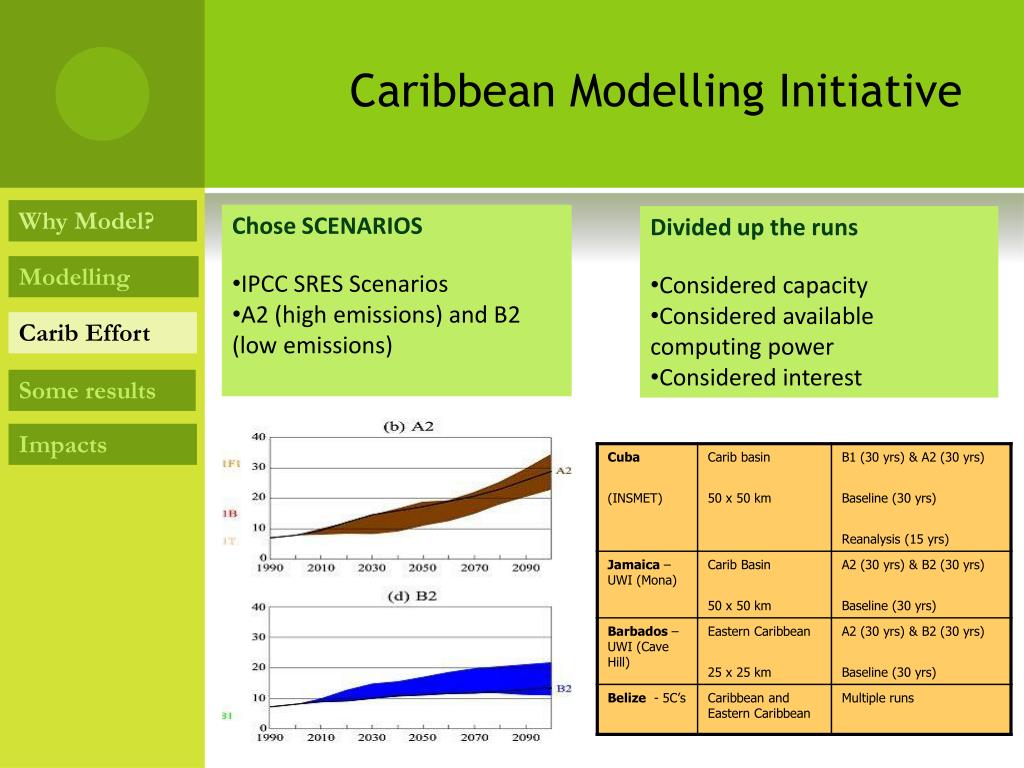Click the Jamaica – UWI (Mona) cell
The height and width of the screenshot is (768, 1024).
[648, 585]
